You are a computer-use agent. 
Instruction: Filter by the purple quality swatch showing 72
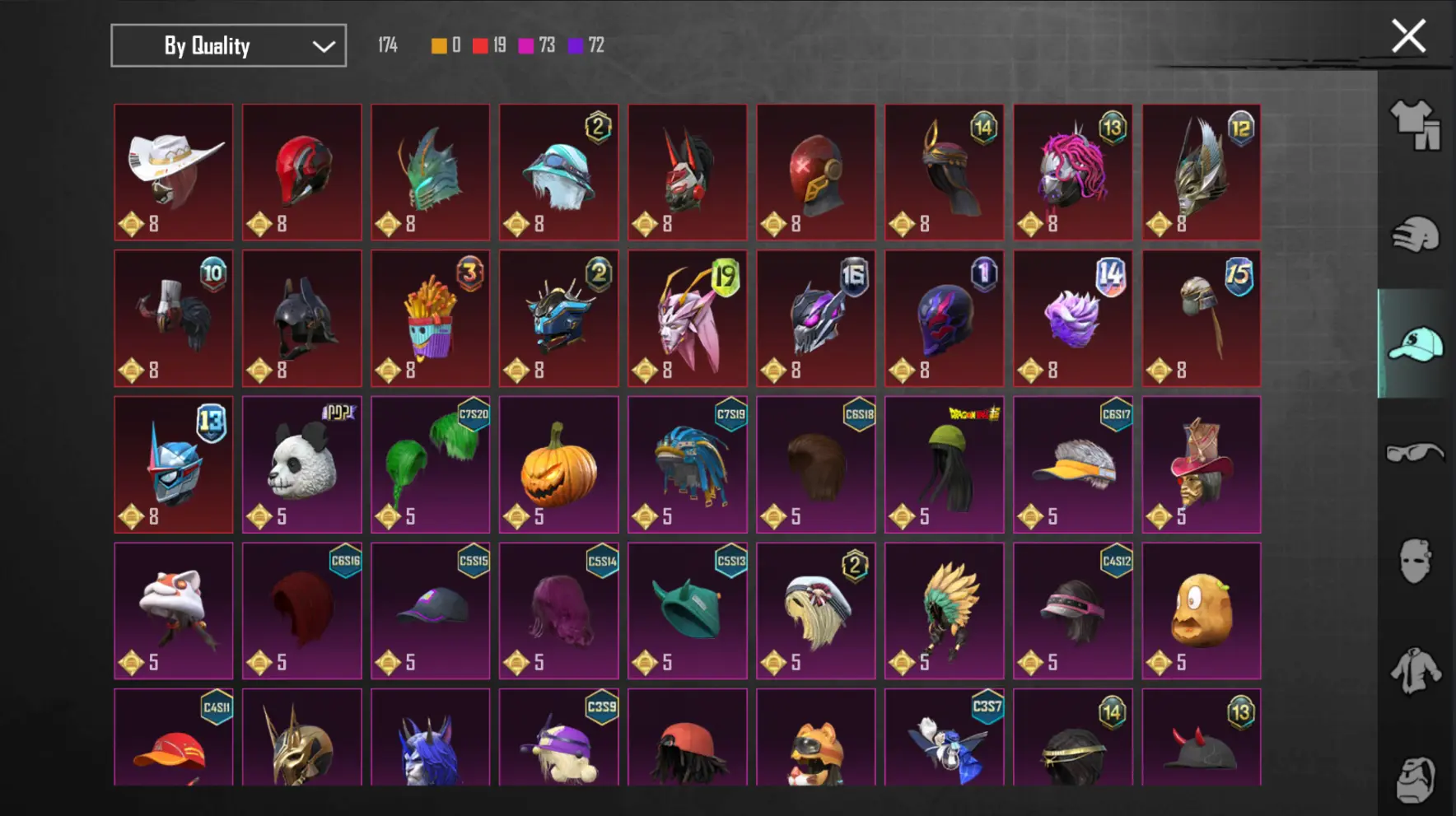586,45
